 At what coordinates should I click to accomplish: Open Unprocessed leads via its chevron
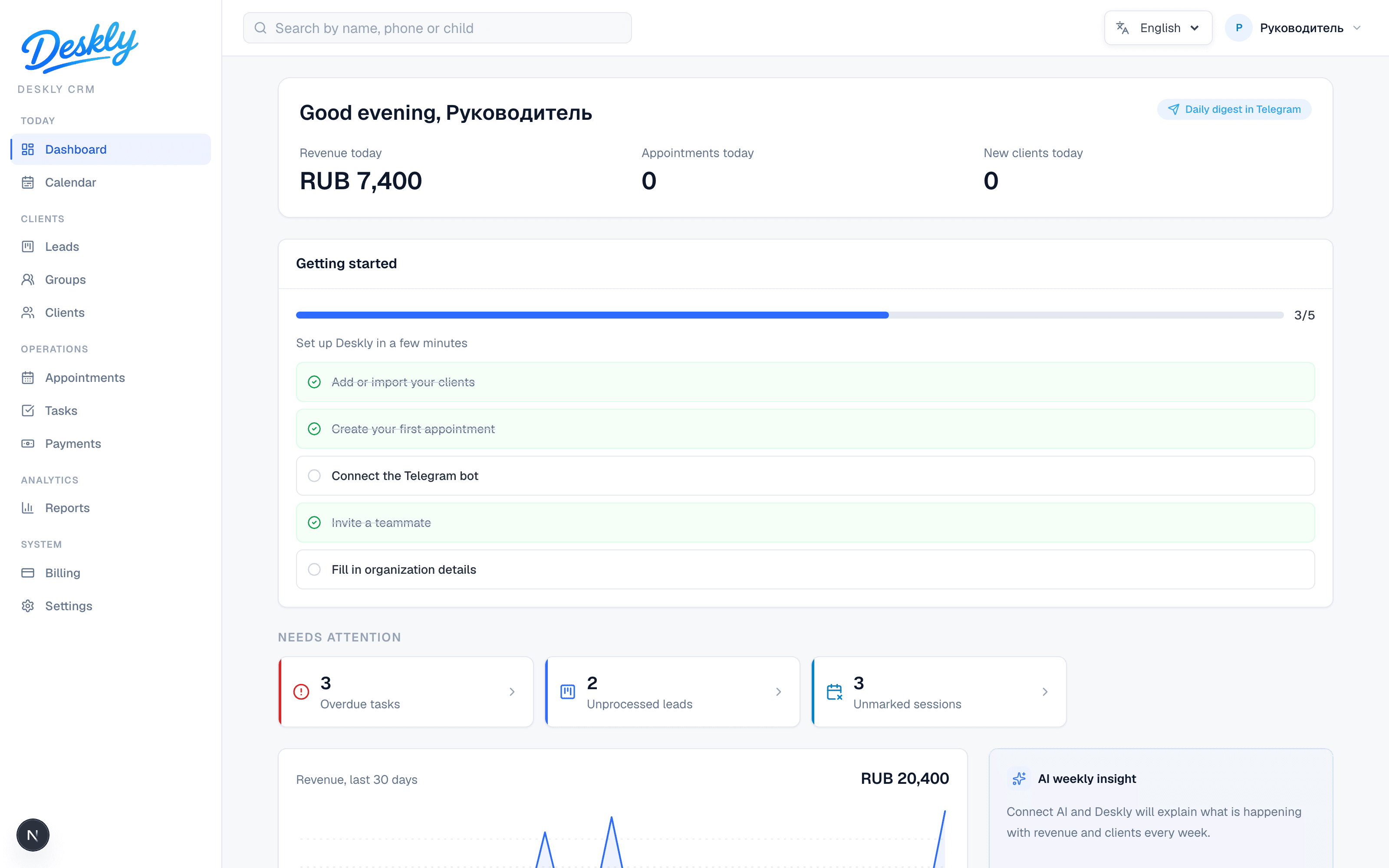[x=778, y=692]
